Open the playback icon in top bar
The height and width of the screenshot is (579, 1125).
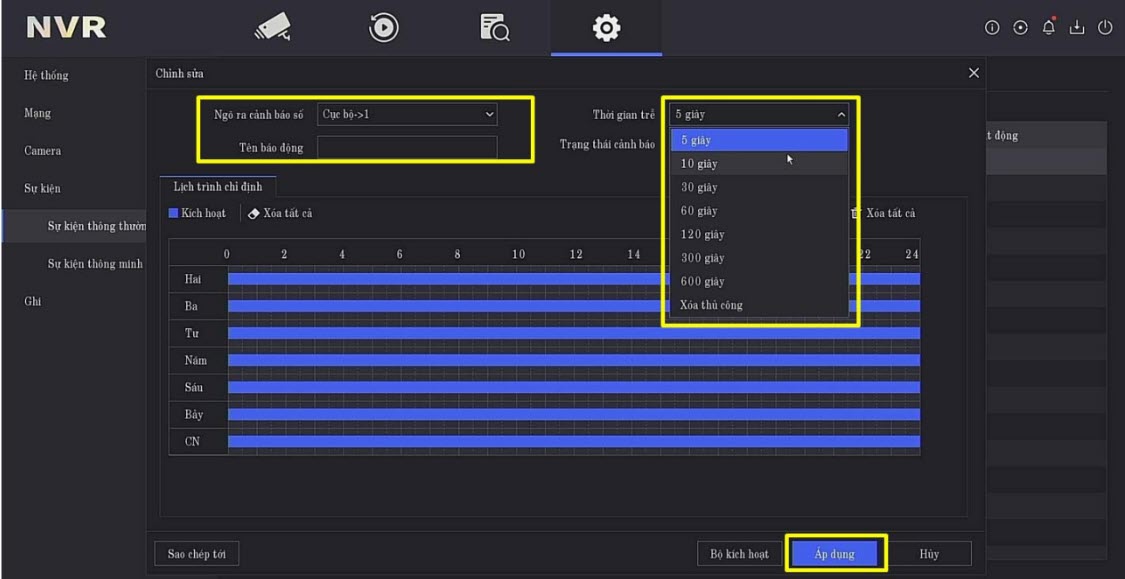coord(383,28)
